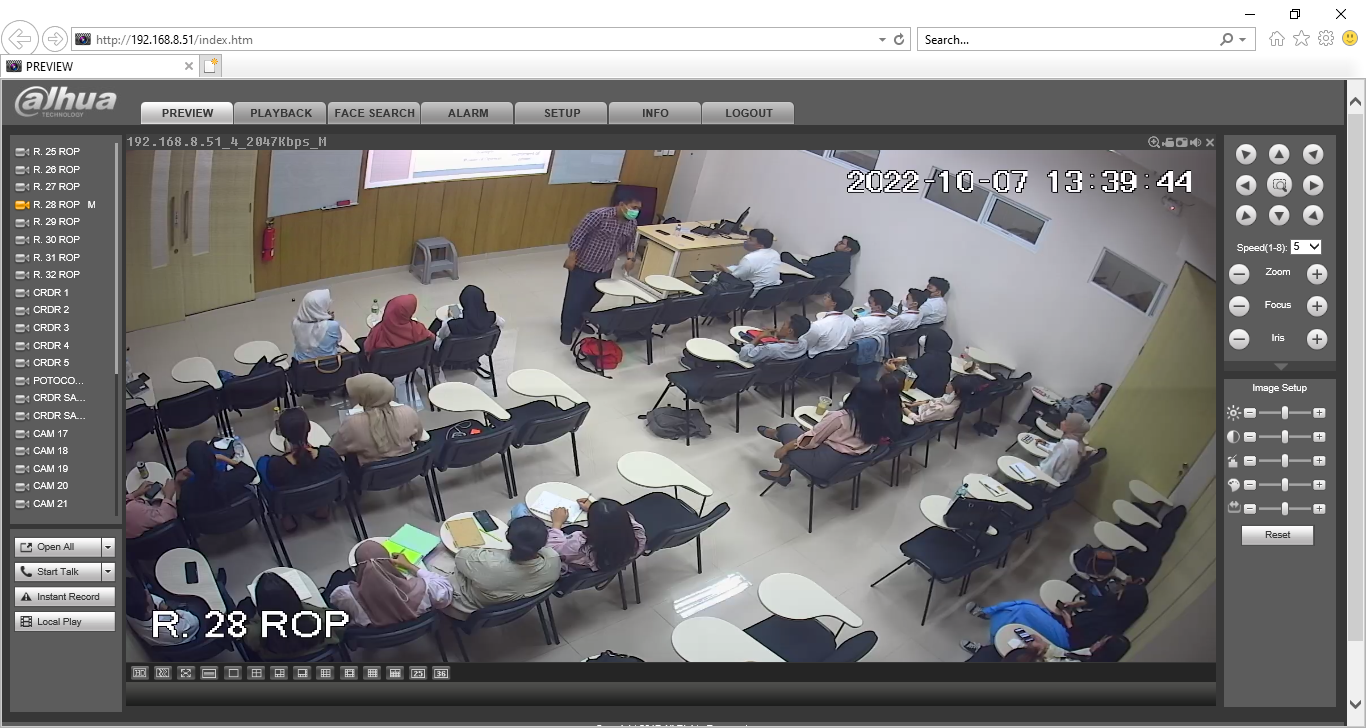1366x728 pixels.
Task: Refresh the page in the browser
Action: click(899, 40)
